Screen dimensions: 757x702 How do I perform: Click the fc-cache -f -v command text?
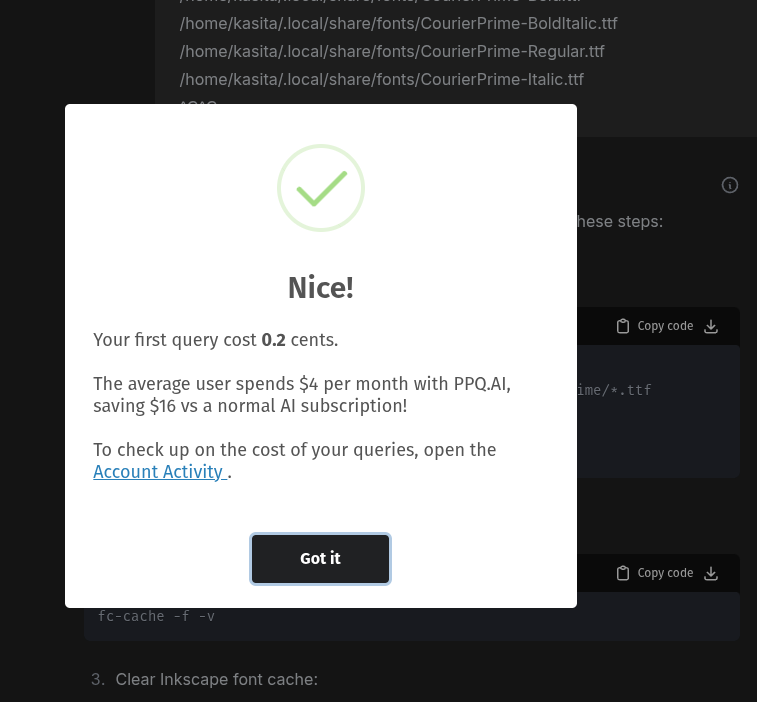(156, 617)
